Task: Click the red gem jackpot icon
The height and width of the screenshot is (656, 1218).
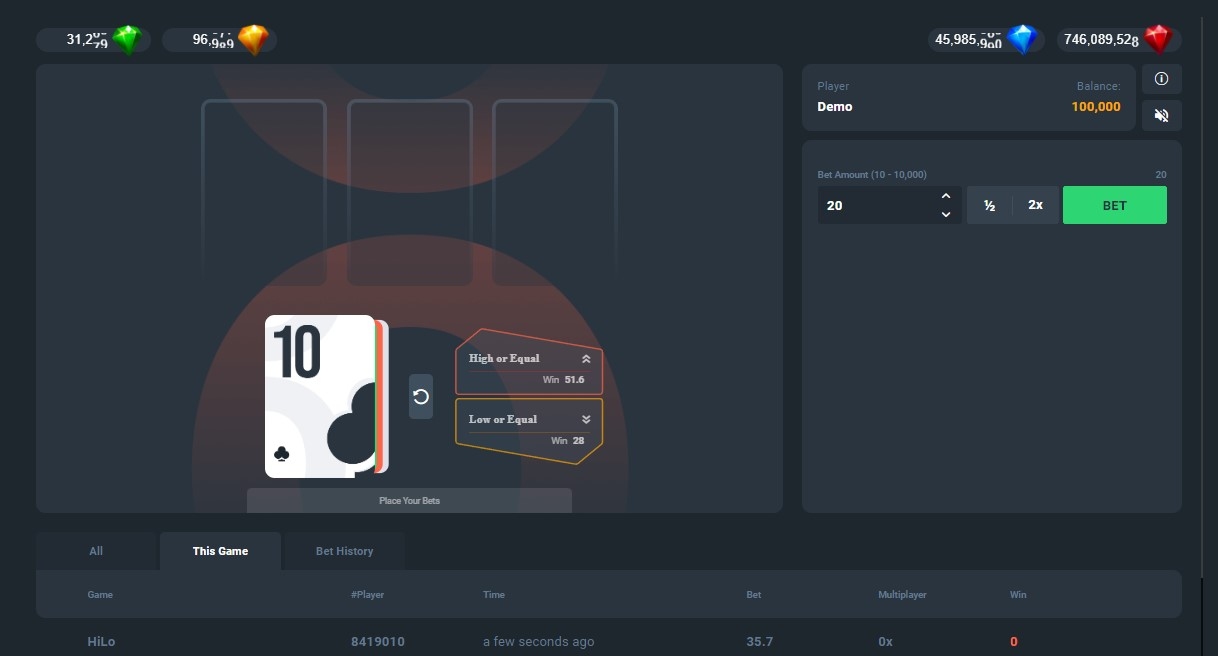Action: click(1158, 40)
